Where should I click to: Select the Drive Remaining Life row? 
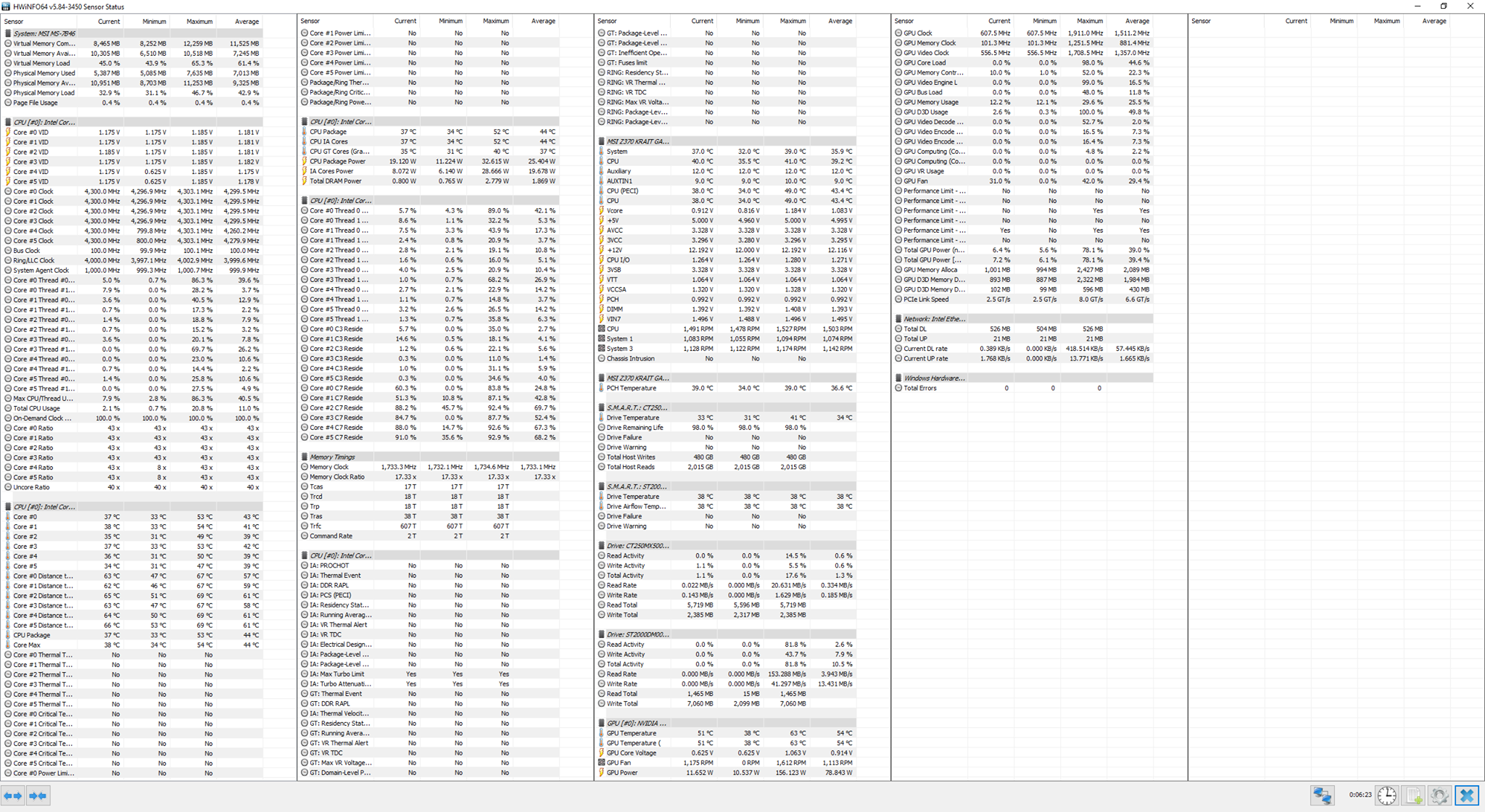(634, 428)
